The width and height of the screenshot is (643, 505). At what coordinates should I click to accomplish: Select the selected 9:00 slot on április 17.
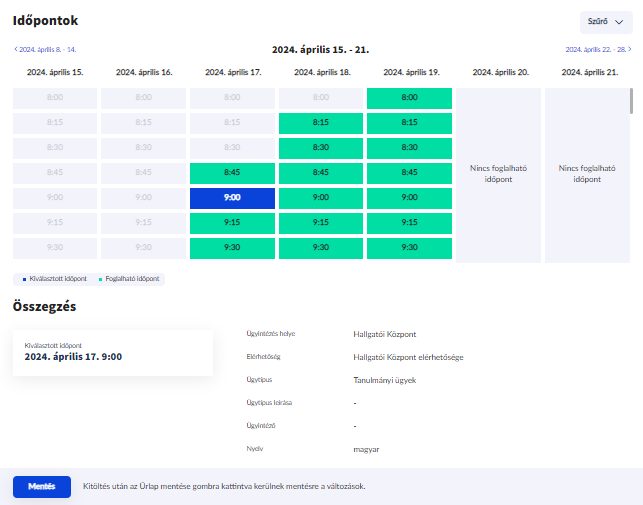point(232,198)
